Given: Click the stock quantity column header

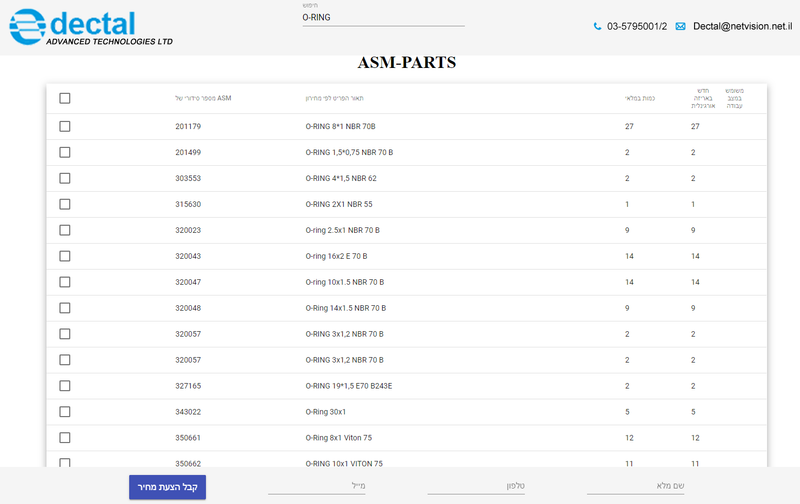Looking at the screenshot, I should (640, 98).
